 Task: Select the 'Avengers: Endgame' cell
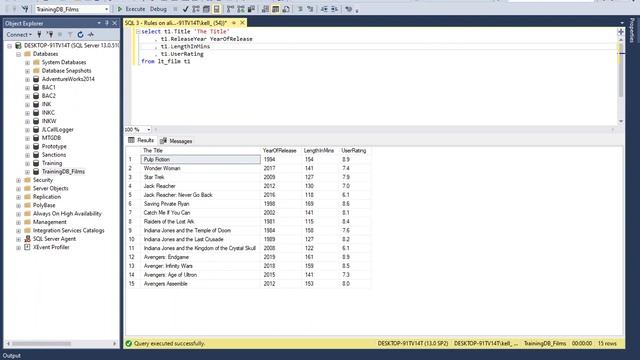point(200,257)
